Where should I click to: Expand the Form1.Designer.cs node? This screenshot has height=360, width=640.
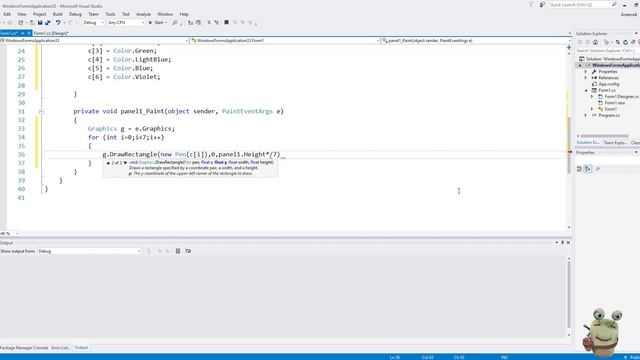[592, 97]
